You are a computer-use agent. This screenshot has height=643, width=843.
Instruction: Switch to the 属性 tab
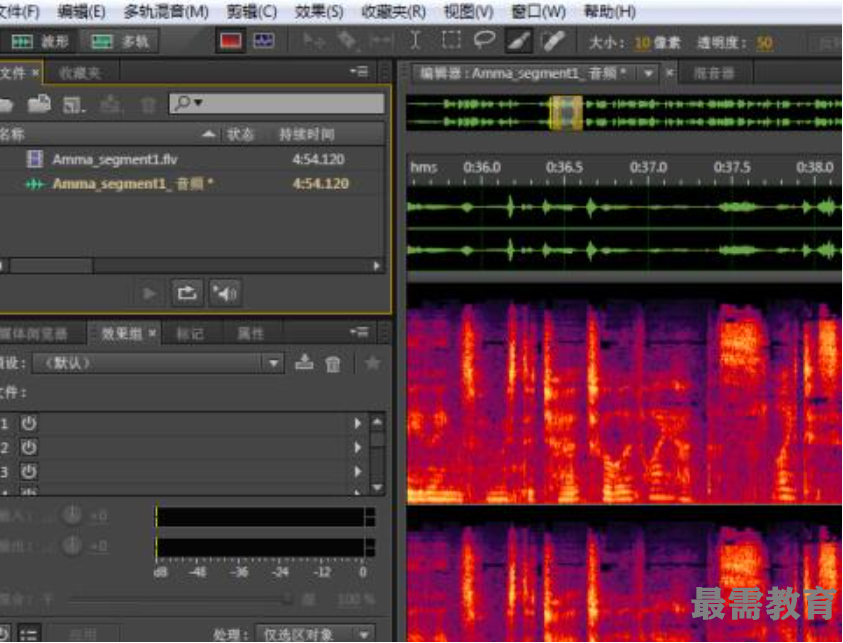(x=250, y=333)
